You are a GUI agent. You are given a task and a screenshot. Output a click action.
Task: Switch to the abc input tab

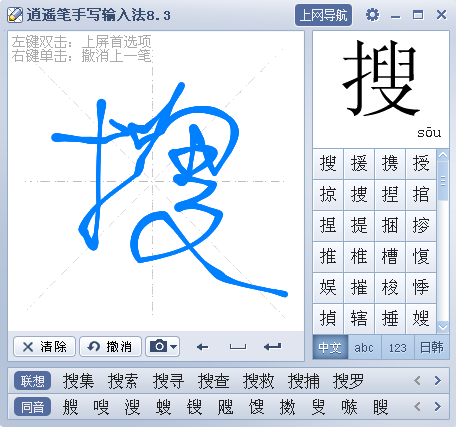pyautogui.click(x=364, y=347)
